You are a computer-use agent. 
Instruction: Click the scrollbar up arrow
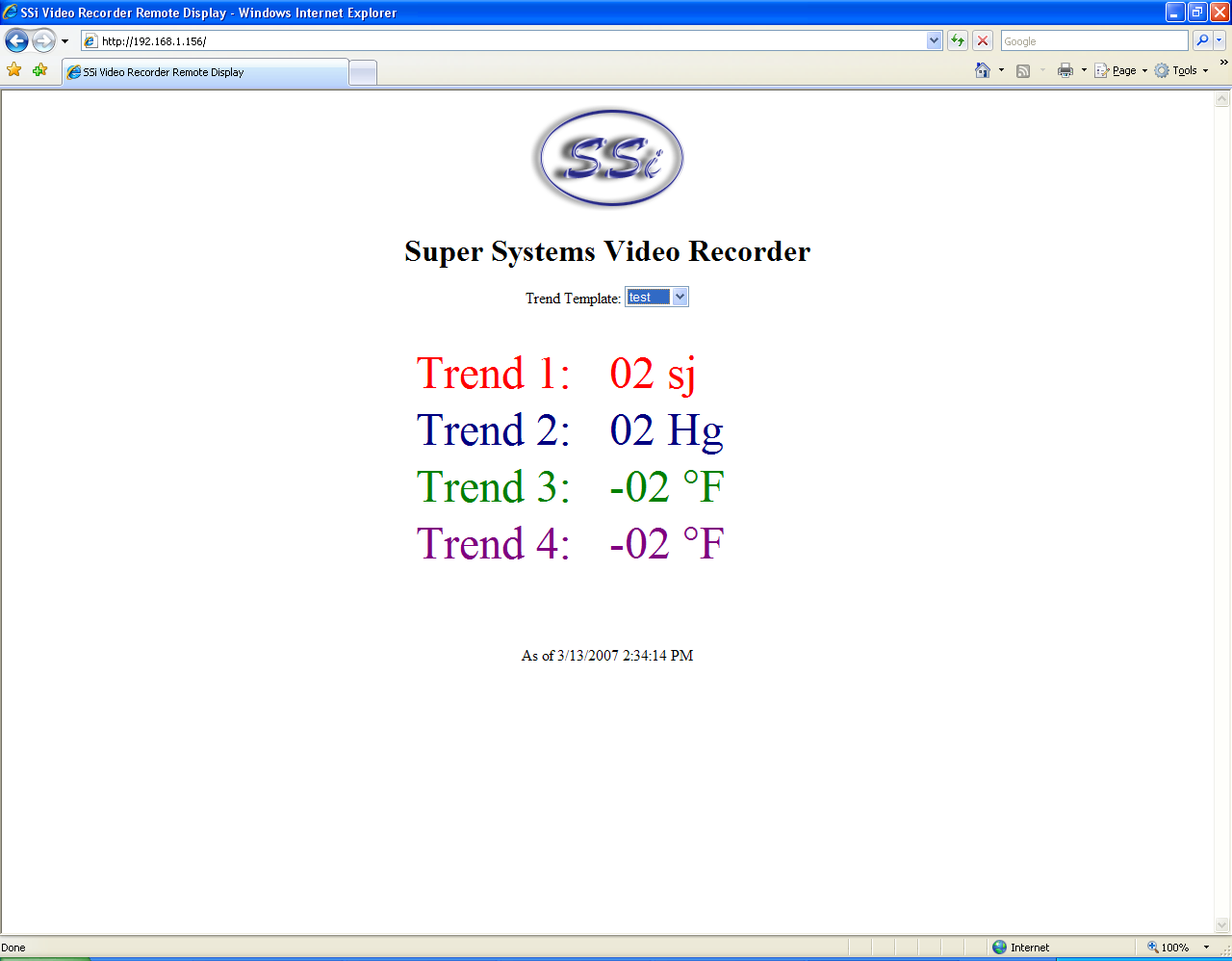click(x=1222, y=99)
